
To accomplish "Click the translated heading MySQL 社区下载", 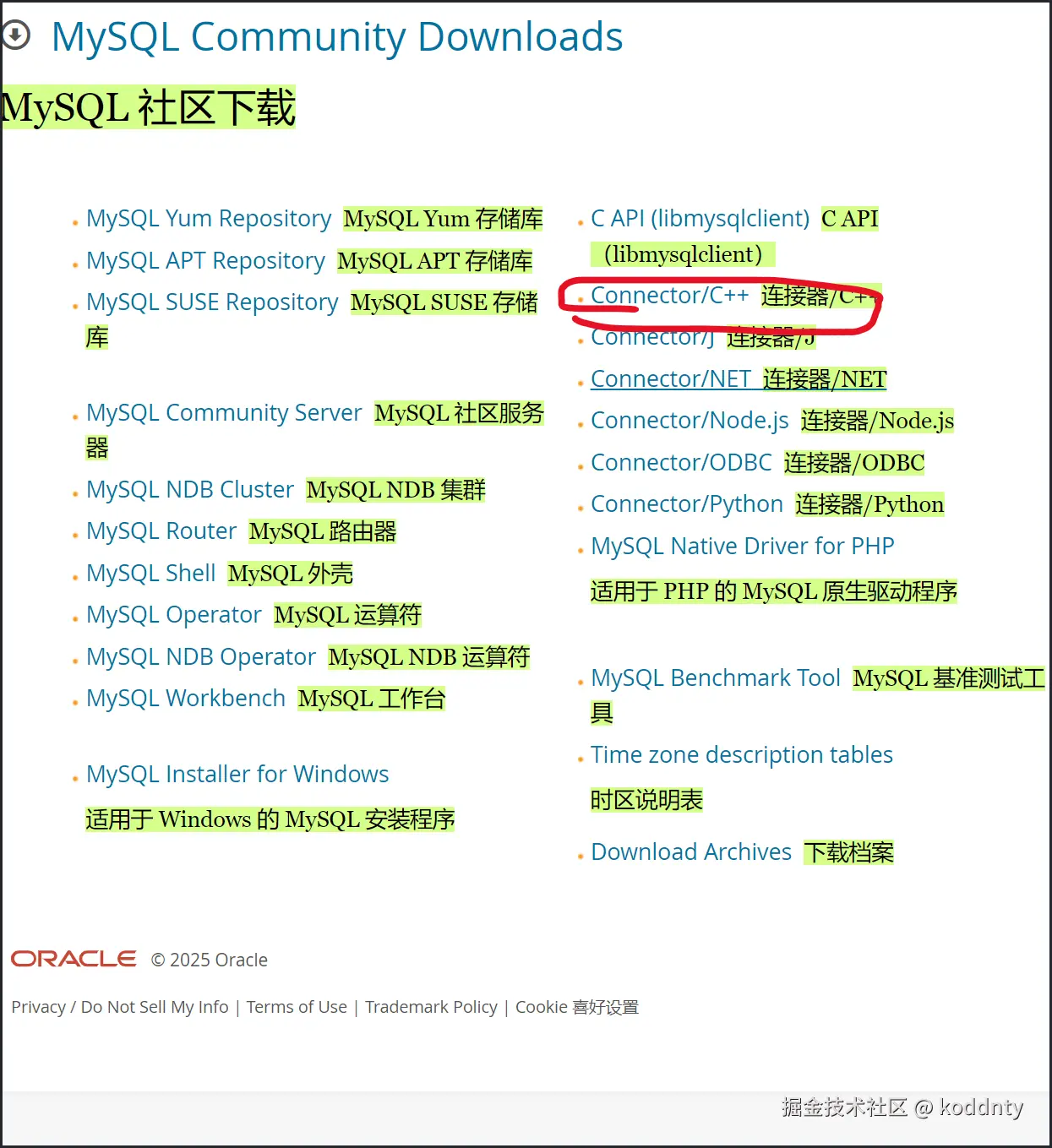I will click(x=149, y=108).
